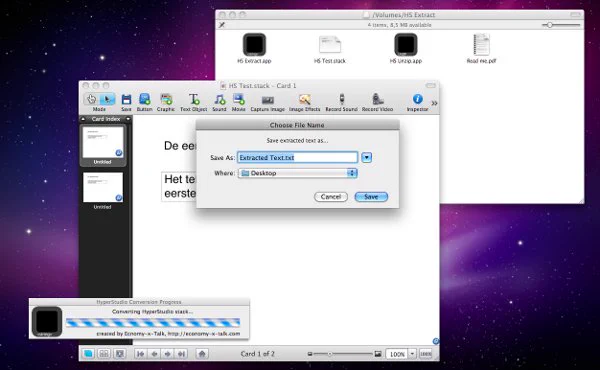Click the 100% zoom field
Image resolution: width=600 pixels, height=370 pixels.
click(x=397, y=354)
